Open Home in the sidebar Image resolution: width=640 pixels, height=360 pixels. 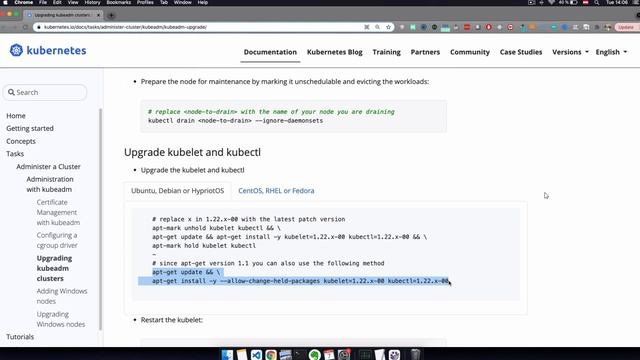coord(16,116)
